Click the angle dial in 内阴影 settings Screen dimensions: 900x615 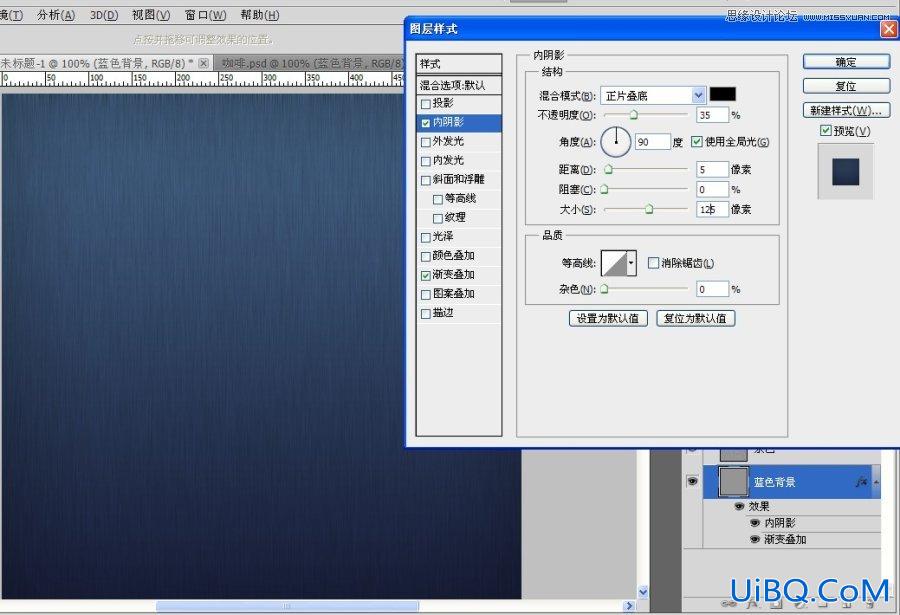616,141
